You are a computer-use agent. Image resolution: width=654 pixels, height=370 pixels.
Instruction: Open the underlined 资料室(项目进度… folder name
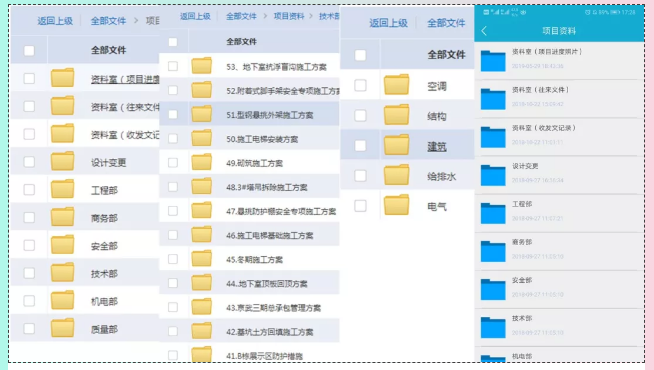(125, 79)
